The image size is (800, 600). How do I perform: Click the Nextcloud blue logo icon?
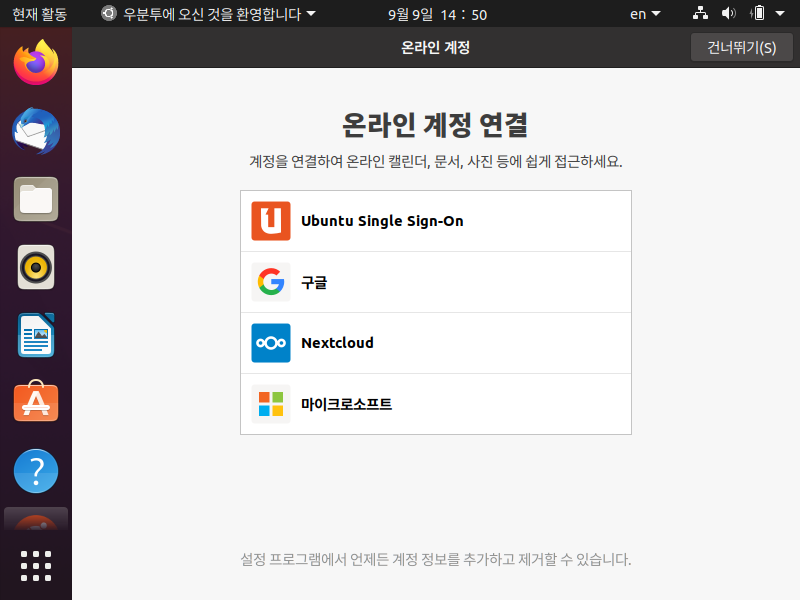(x=271, y=343)
